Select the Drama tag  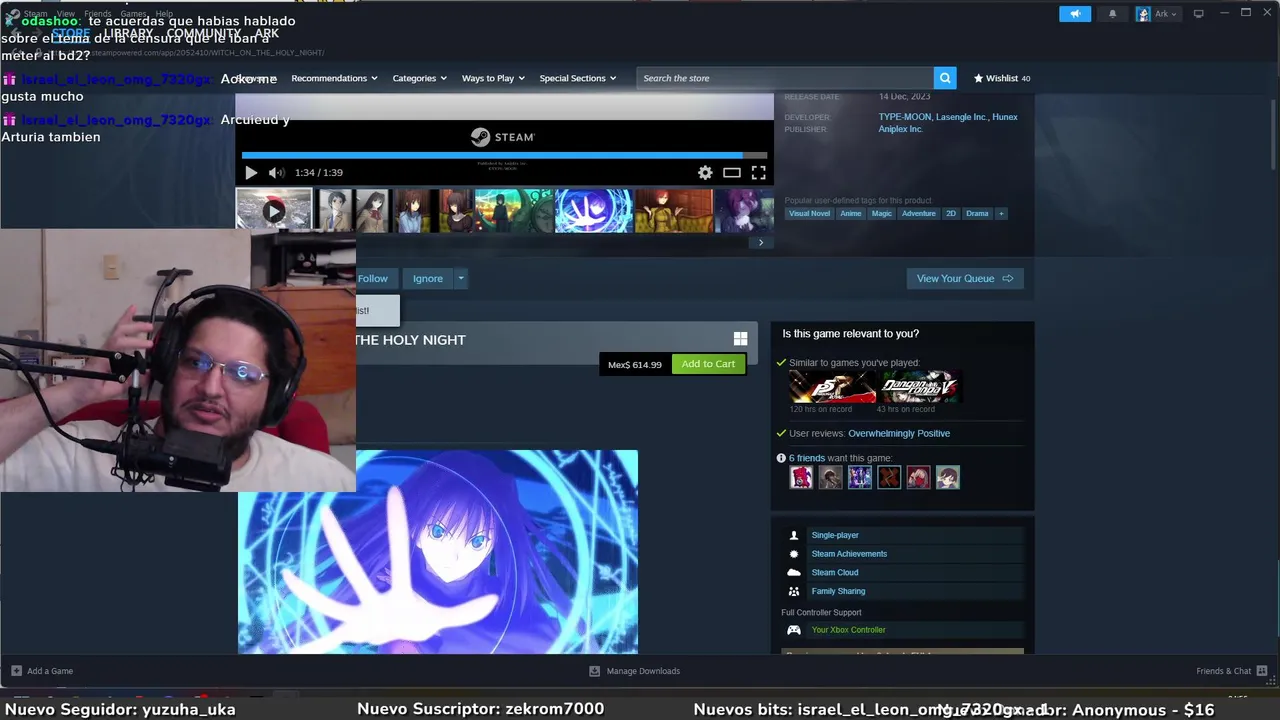[x=977, y=213]
